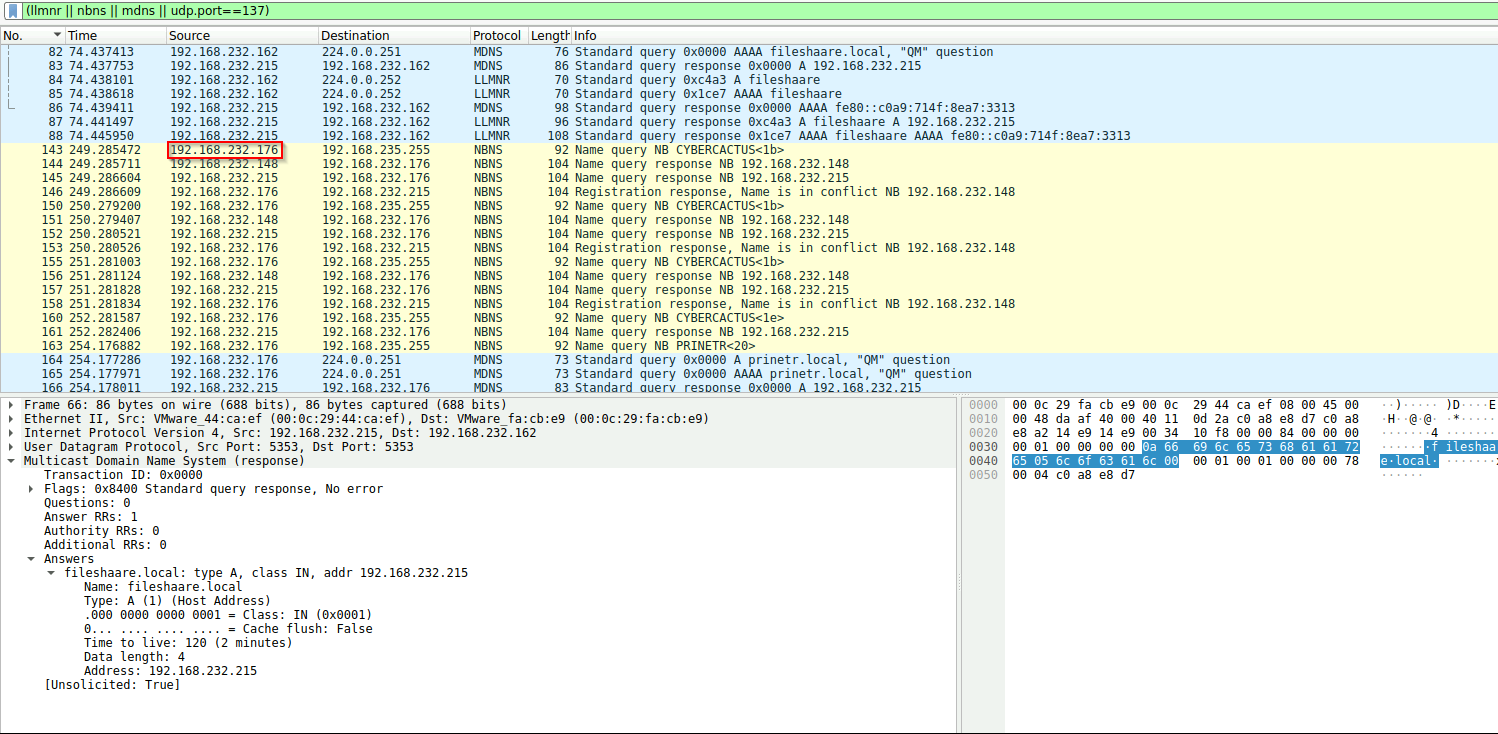Expand User Datagram Protocol section

click(x=11, y=447)
